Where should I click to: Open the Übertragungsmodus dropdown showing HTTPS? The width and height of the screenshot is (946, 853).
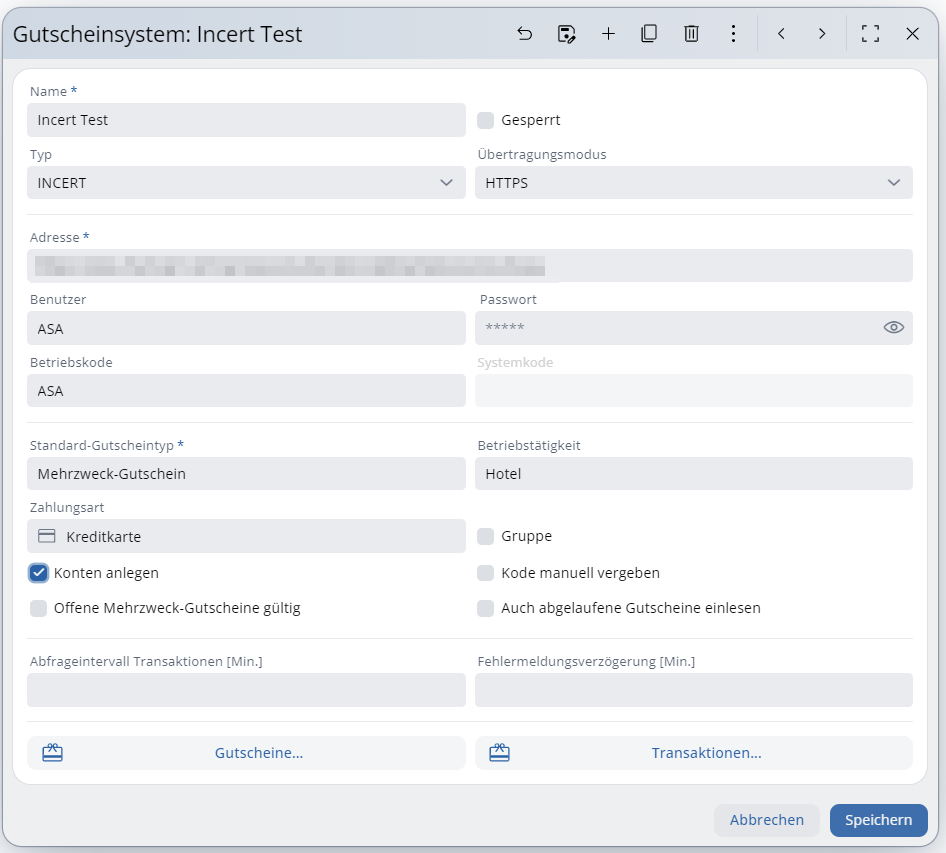click(693, 183)
